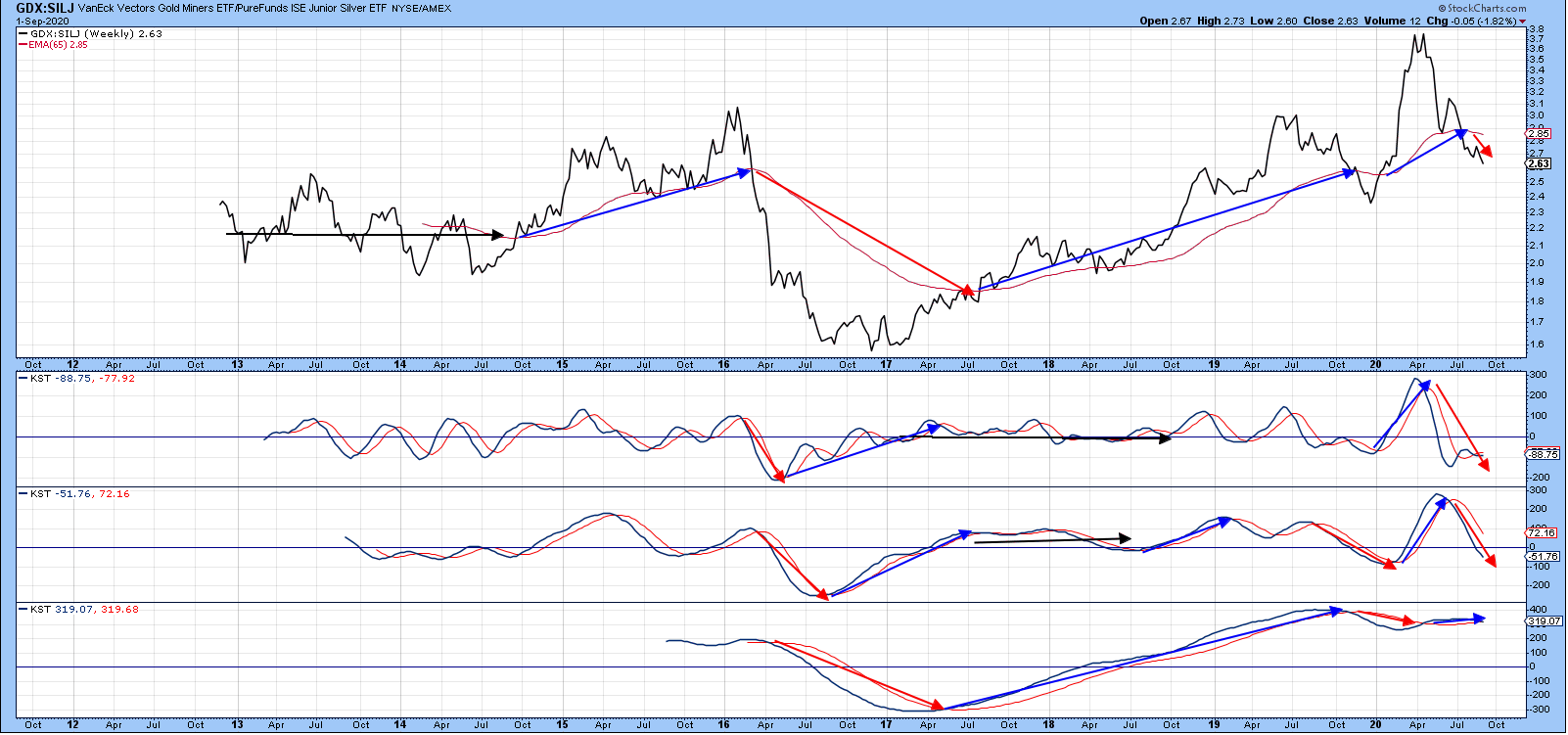Viewport: 1568px width, 735px height.
Task: Click the KST -51.76, 72.16 legend
Action: (x=74, y=494)
